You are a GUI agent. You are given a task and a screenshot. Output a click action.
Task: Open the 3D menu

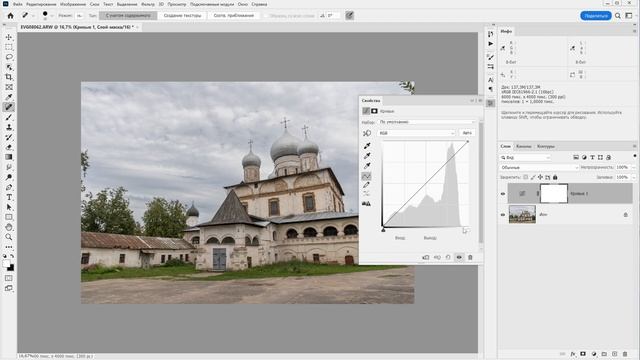click(x=161, y=4)
